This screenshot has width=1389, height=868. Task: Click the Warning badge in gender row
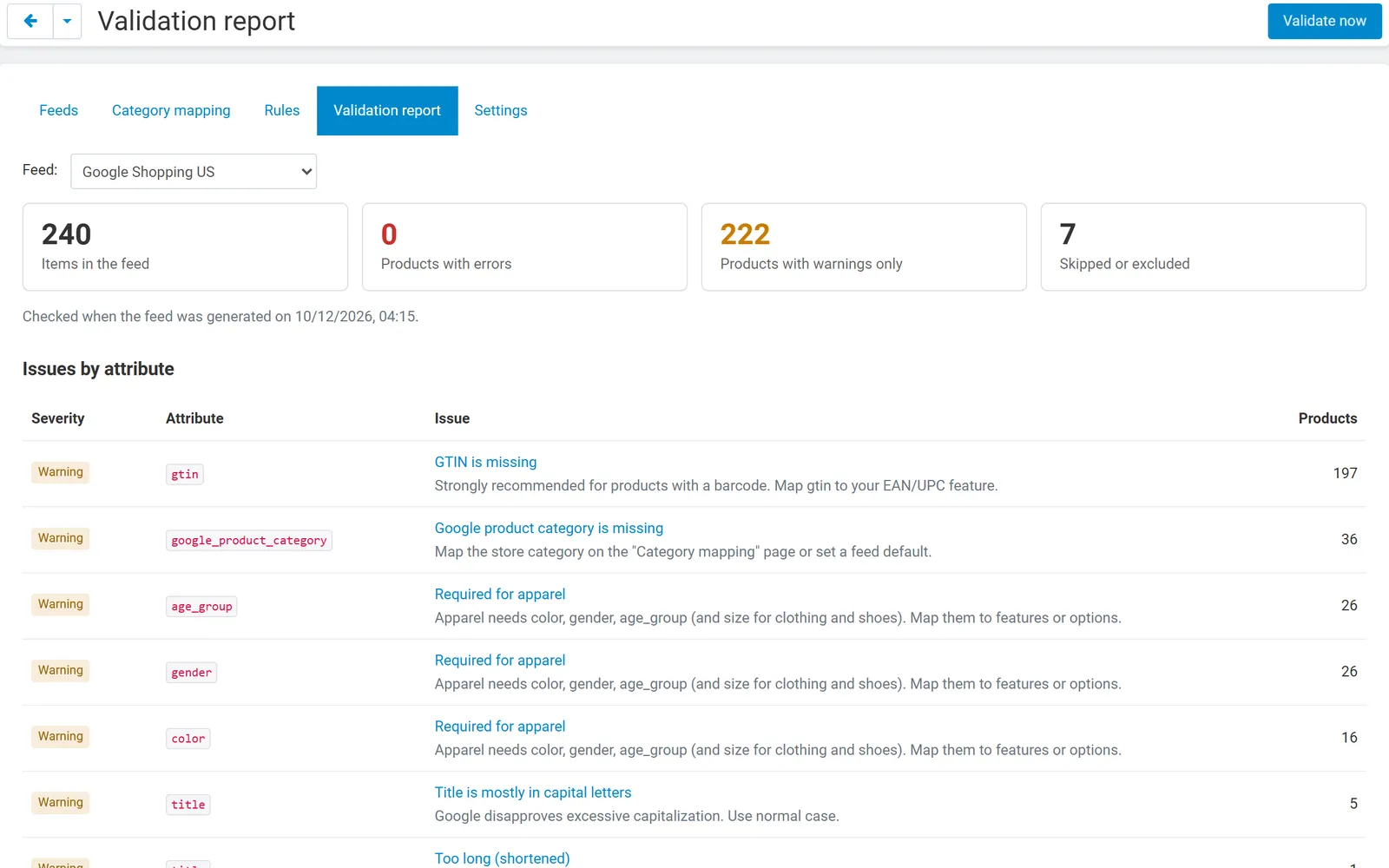[61, 670]
